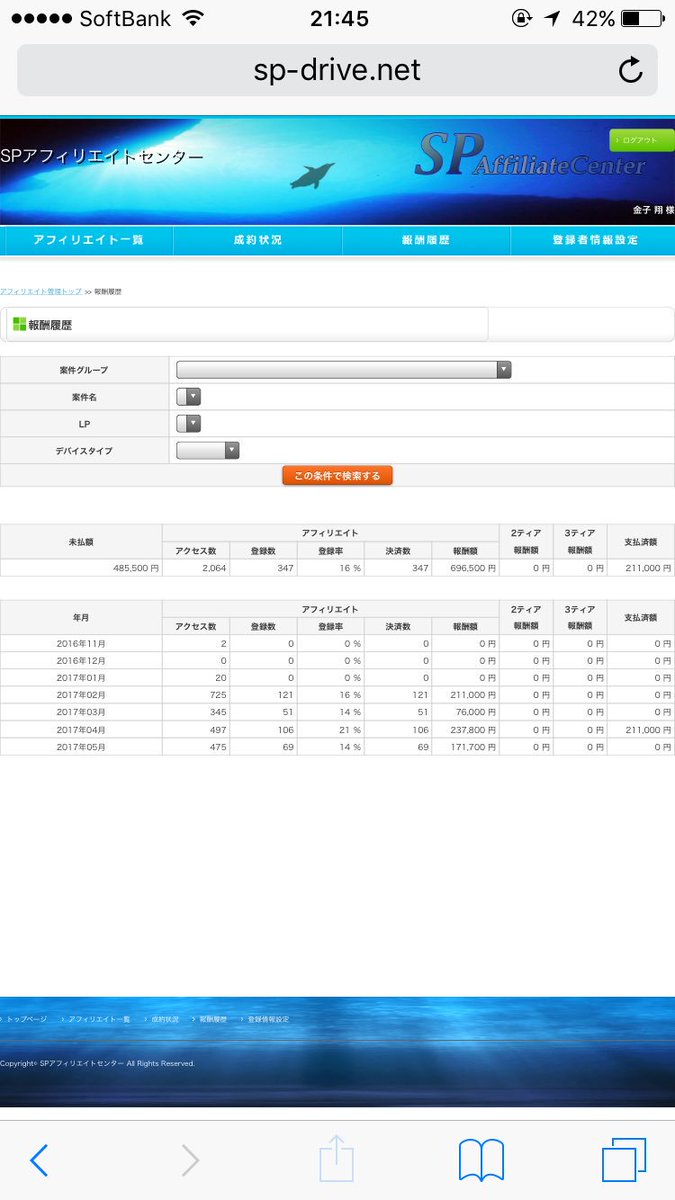This screenshot has width=675, height=1200.
Task: Go back with the Safari back arrow
Action: point(39,1160)
